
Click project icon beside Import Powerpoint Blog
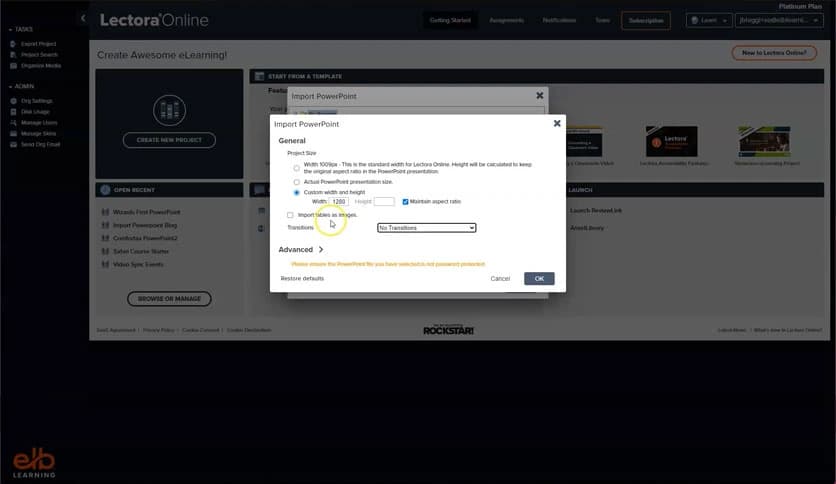tap(105, 225)
